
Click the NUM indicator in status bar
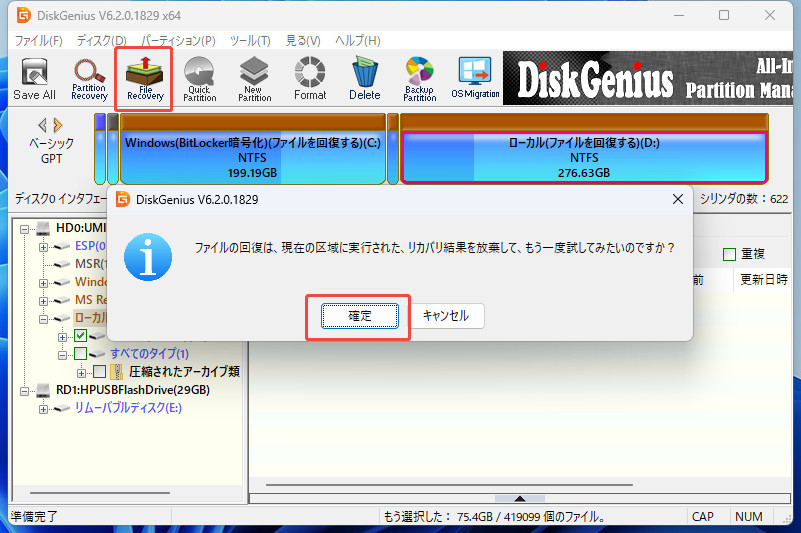pos(748,517)
